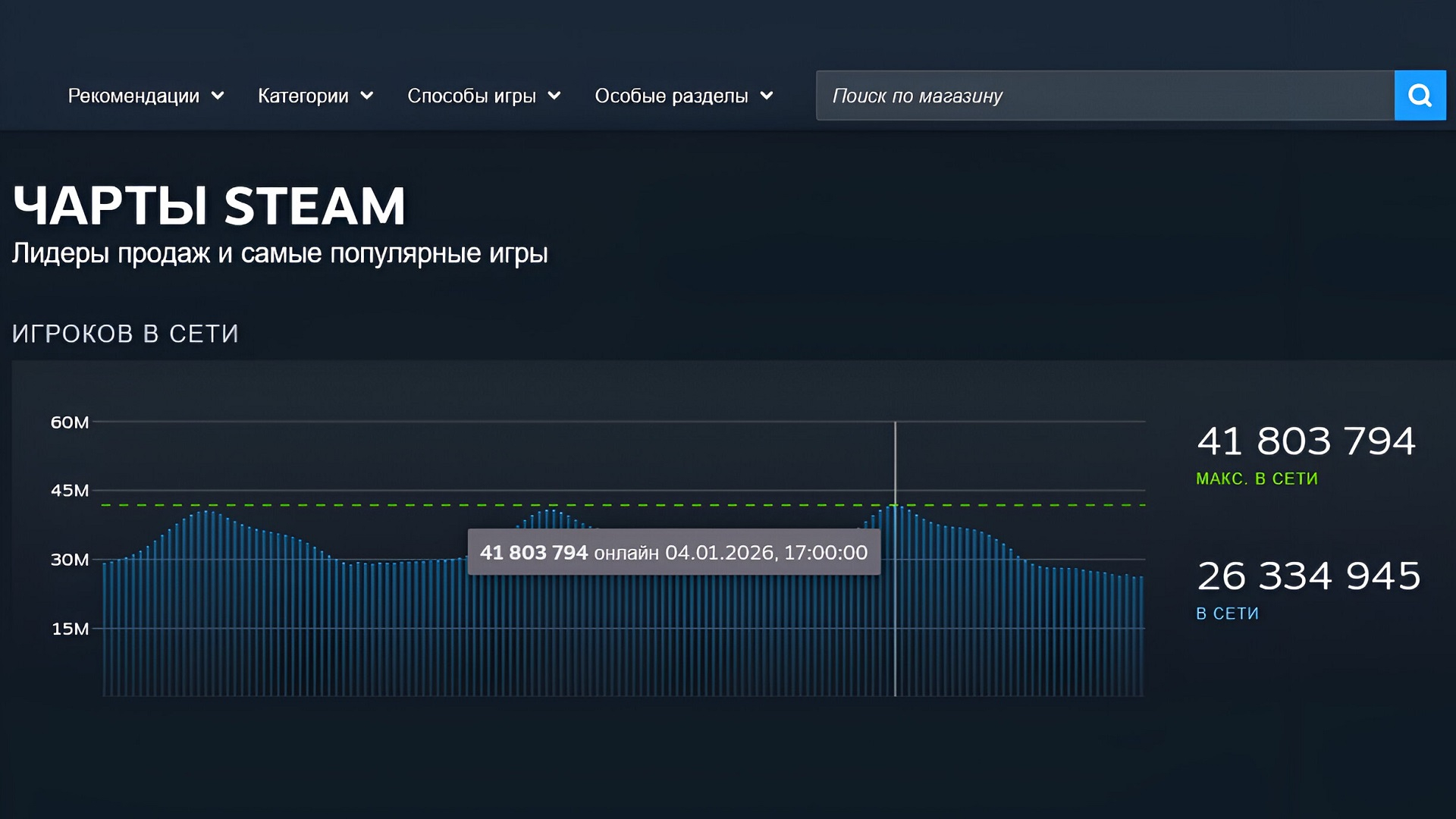1456x819 pixels.
Task: Click the ЧАРТЫ STEAM heading
Action: (x=209, y=206)
